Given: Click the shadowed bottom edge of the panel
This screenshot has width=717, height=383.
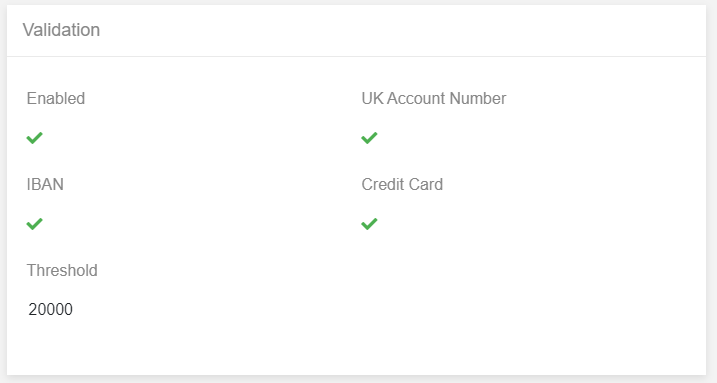Looking at the screenshot, I should click(x=356, y=376).
